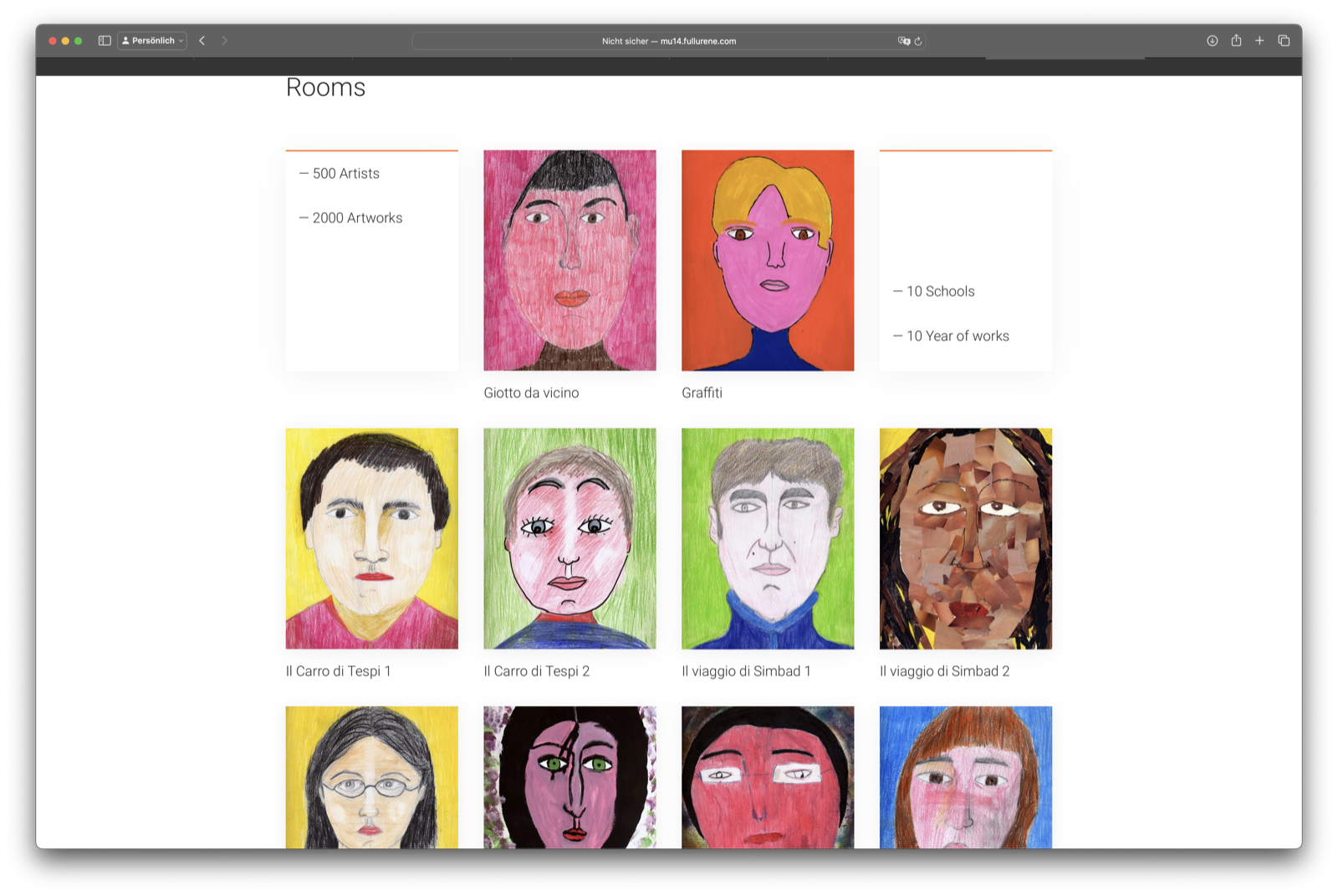Show downloads via the download icon
The width and height of the screenshot is (1338, 896).
coord(1212,40)
